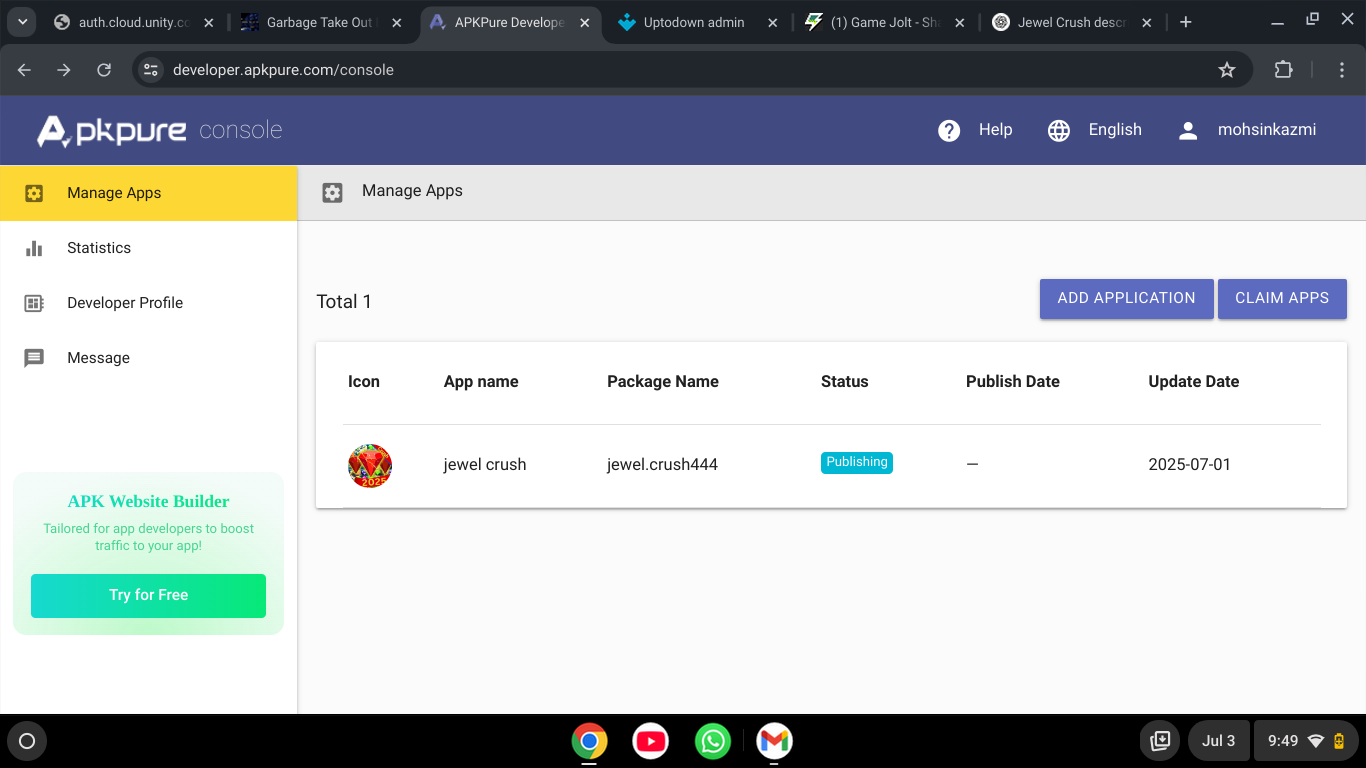Open Developer Profile in the sidebar
The image size is (1366, 768).
[x=149, y=303]
